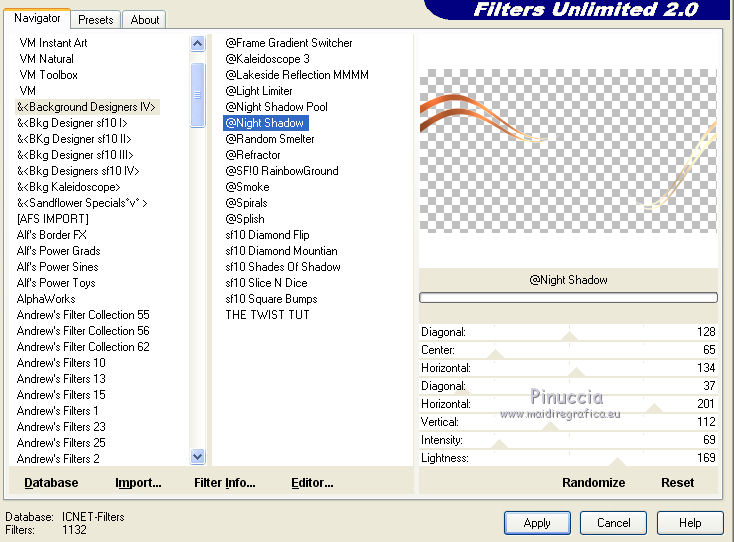Select Andrew's Filters 10 category
734x542 pixels.
[61, 363]
